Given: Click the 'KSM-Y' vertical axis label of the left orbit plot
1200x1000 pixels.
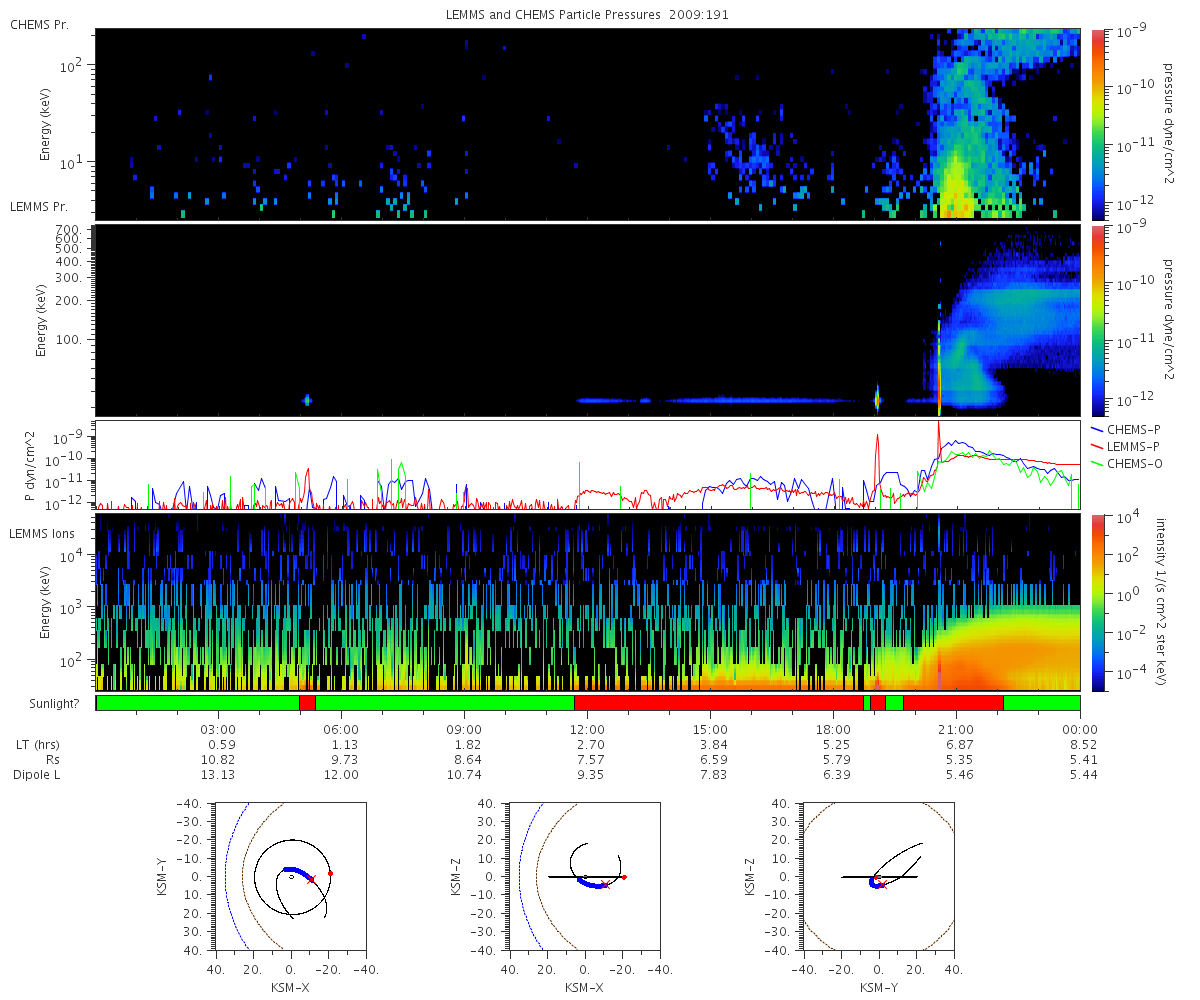Looking at the screenshot, I should 164,876.
